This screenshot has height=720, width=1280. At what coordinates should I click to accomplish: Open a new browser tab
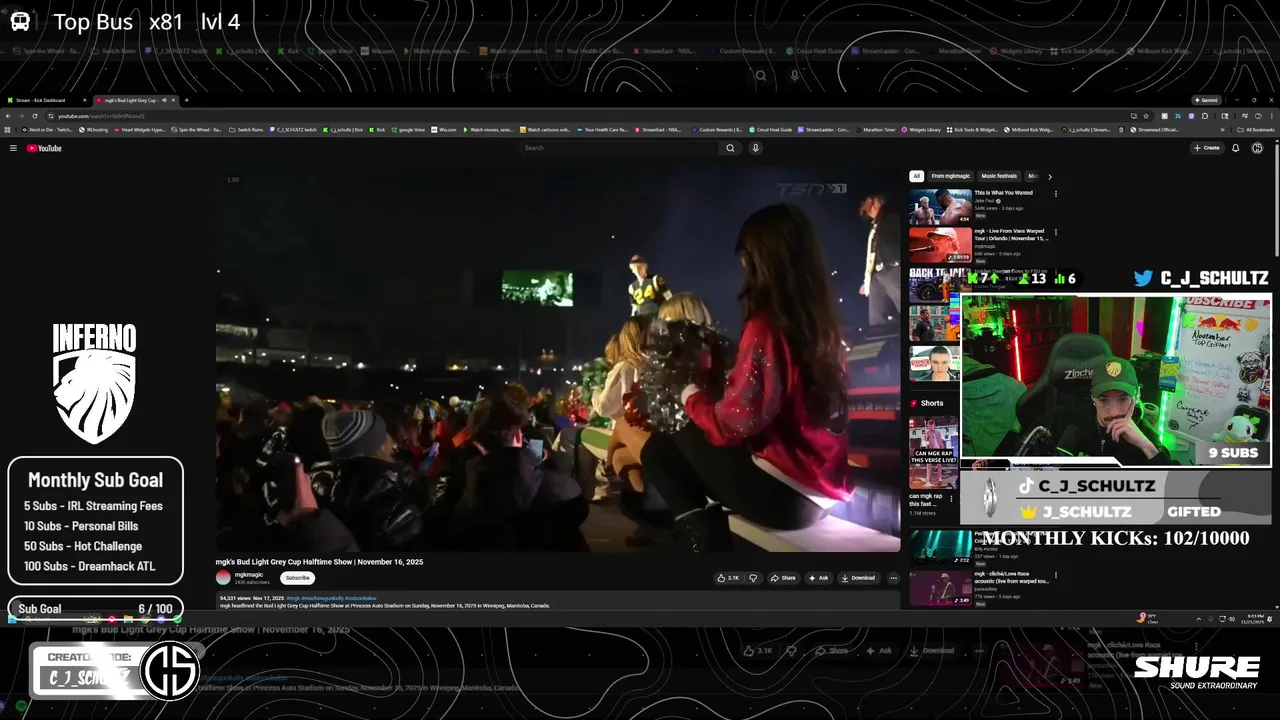(x=186, y=100)
